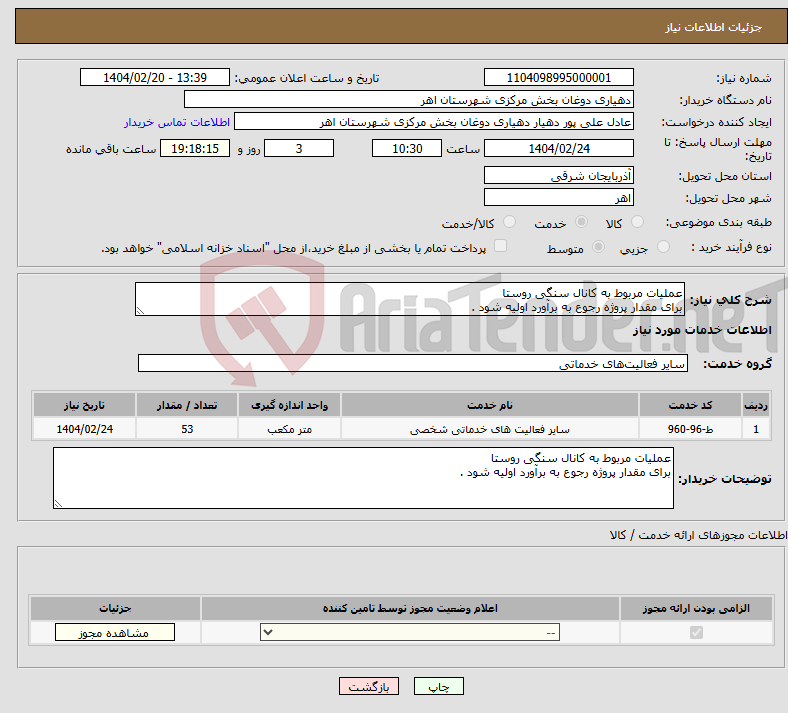Click the سایر فعالیت های خدماتی شخصی cell
Viewport: 788px width, 713px height.
(489, 429)
